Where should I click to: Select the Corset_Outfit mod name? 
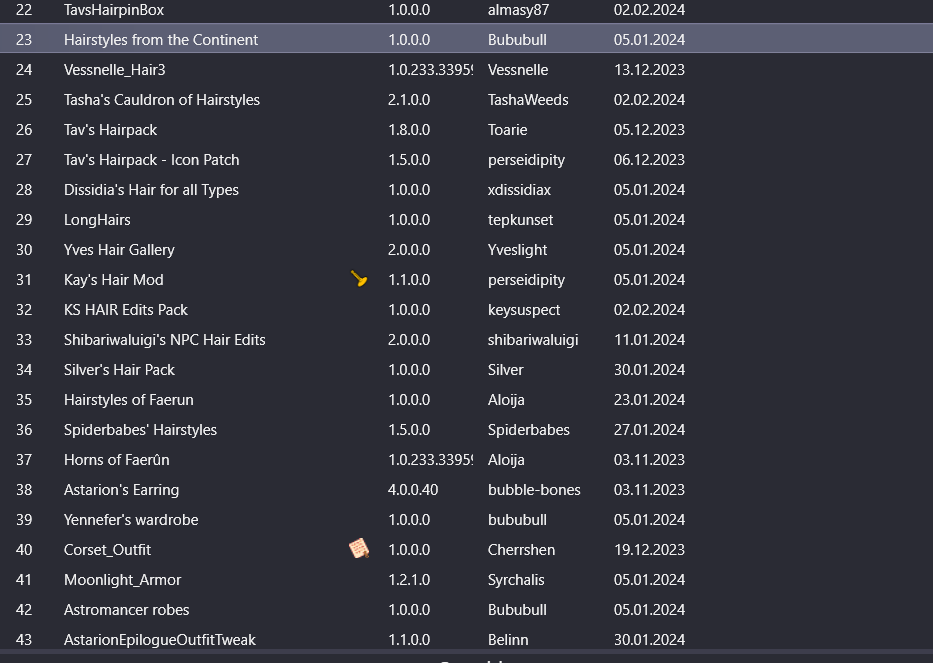[x=107, y=550]
